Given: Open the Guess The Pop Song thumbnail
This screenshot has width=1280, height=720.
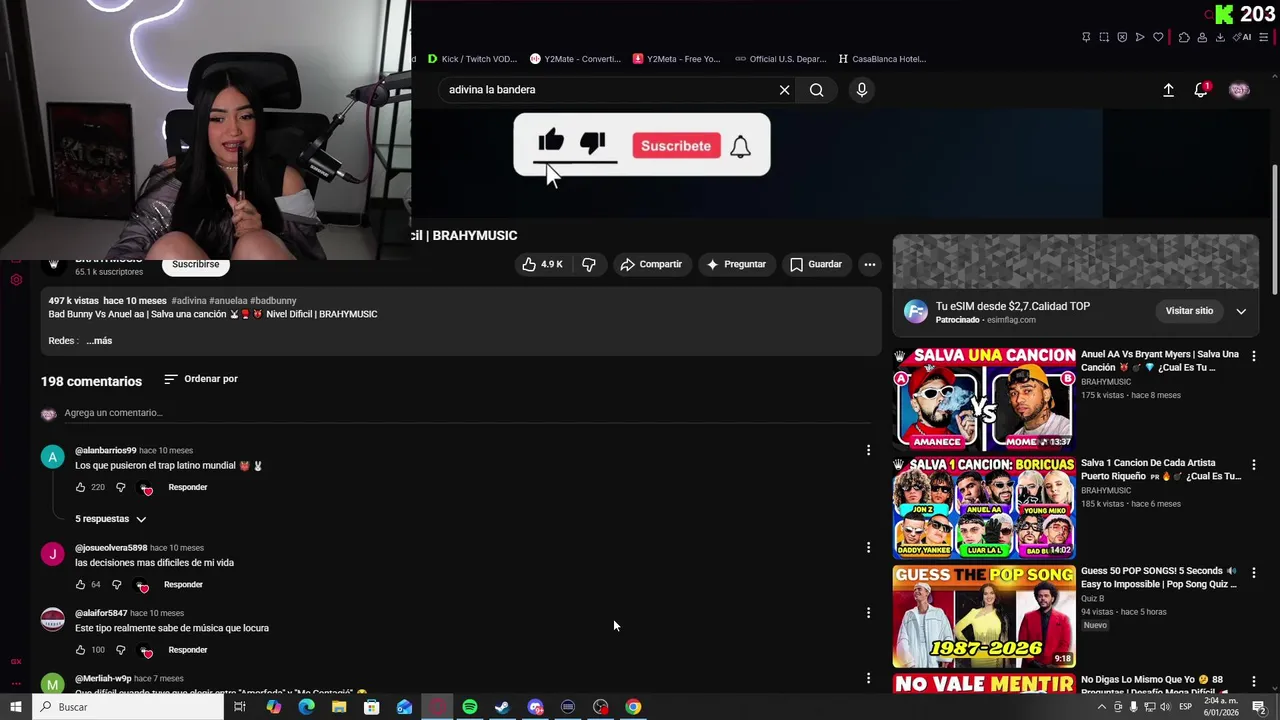Looking at the screenshot, I should point(984,616).
